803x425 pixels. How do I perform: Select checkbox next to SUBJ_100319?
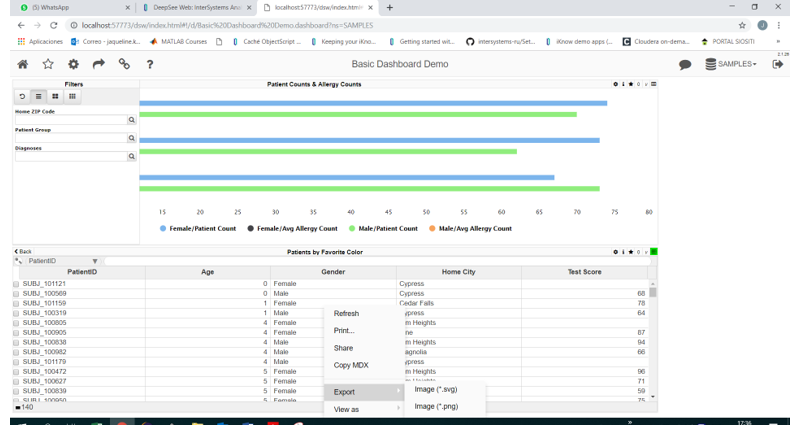click(x=16, y=313)
